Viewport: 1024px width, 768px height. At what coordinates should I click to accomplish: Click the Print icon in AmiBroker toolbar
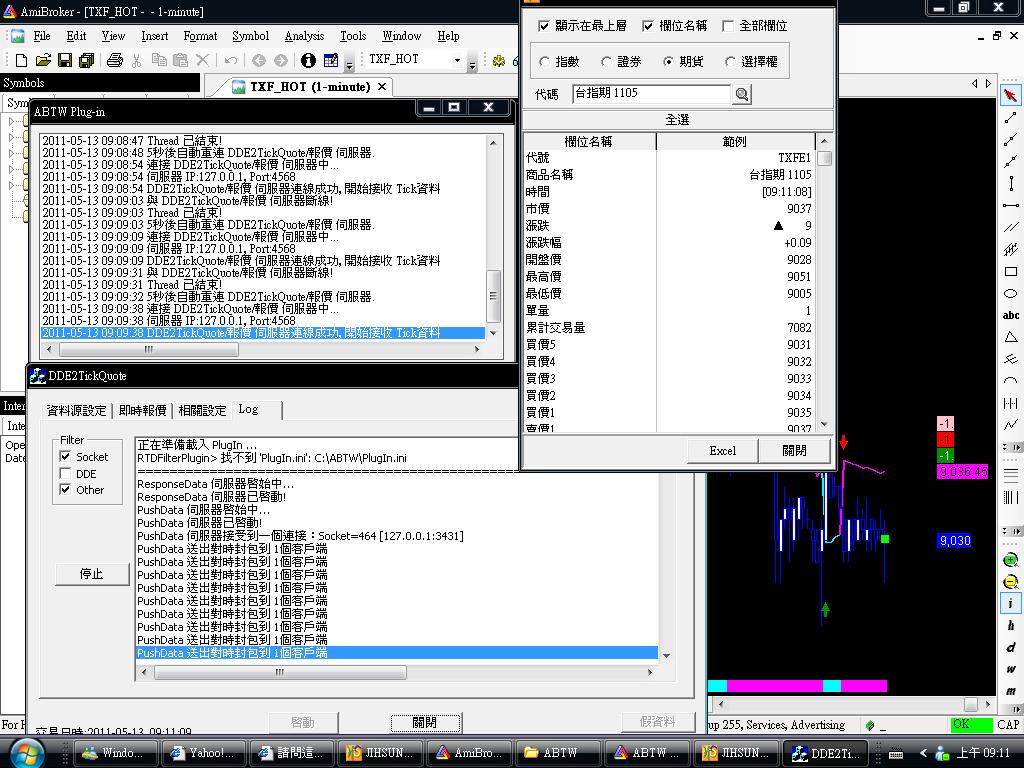point(115,60)
